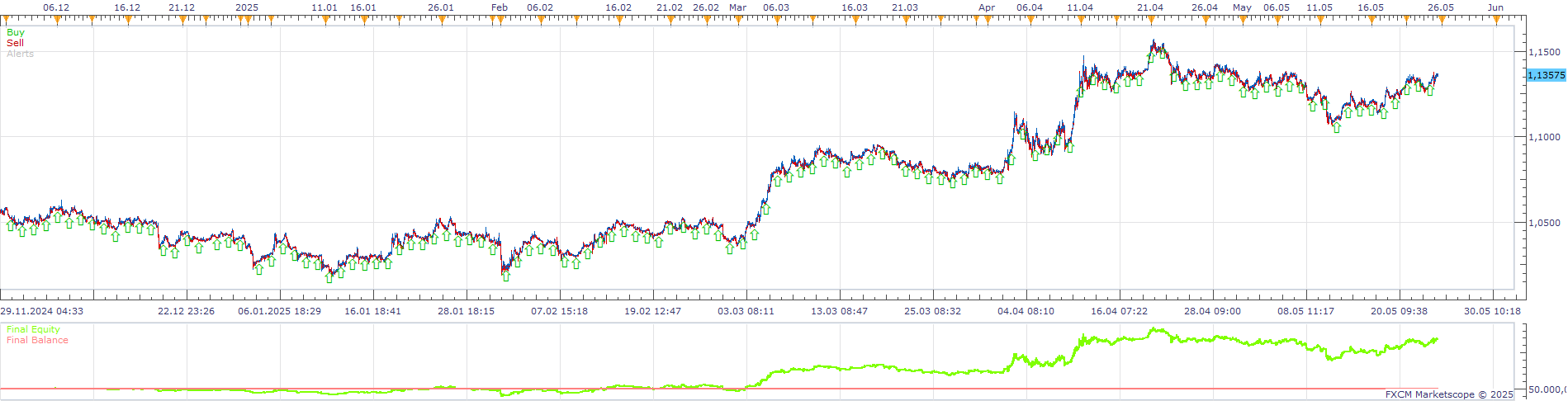Viewport: 1568px width, 401px height.
Task: Select the gray Alerts legend label
Action: tap(21, 54)
